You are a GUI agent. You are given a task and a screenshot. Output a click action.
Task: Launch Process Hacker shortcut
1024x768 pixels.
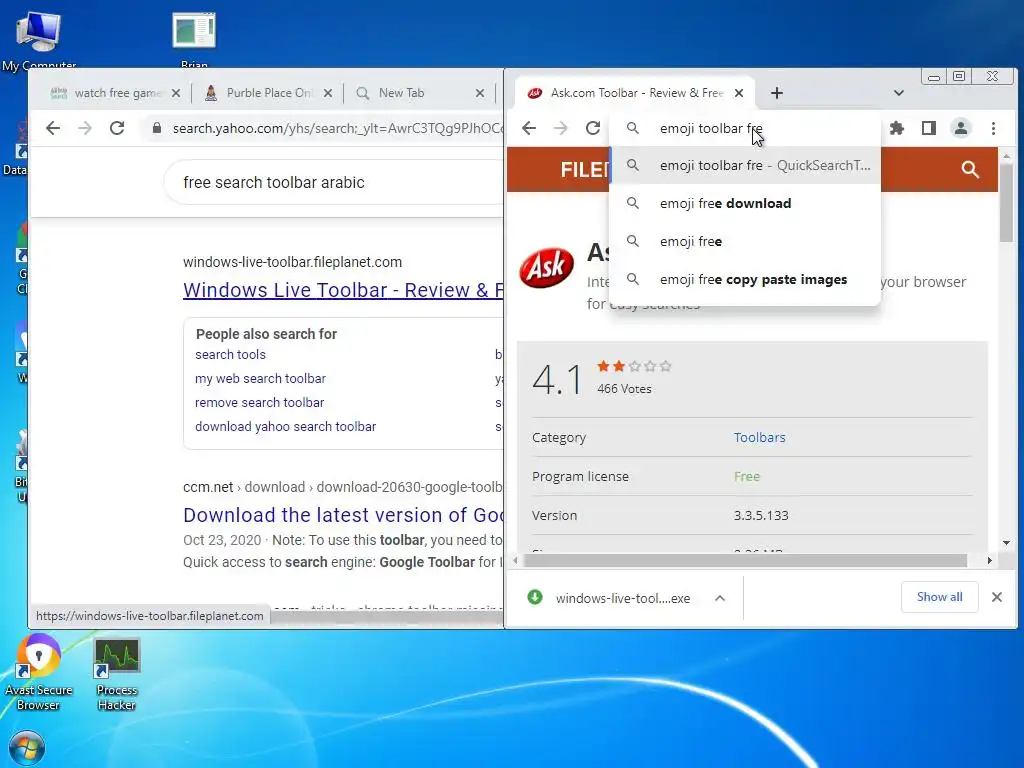pyautogui.click(x=116, y=674)
